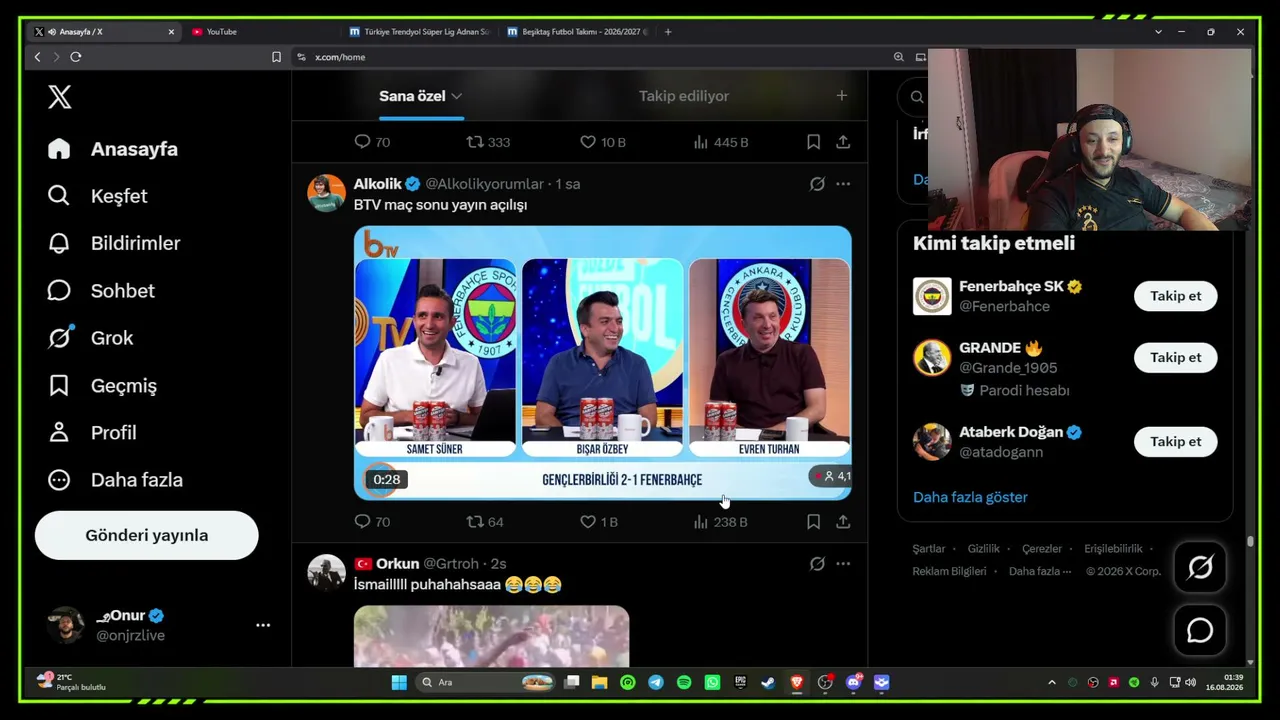Click the X logo in the sidebar
Image resolution: width=1280 pixels, height=720 pixels.
point(60,97)
